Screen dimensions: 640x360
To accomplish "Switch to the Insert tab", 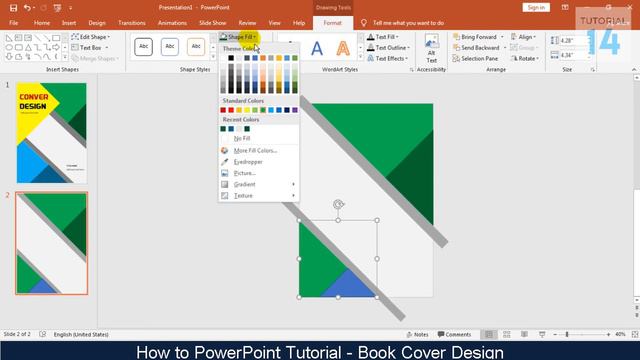I will click(x=69, y=23).
